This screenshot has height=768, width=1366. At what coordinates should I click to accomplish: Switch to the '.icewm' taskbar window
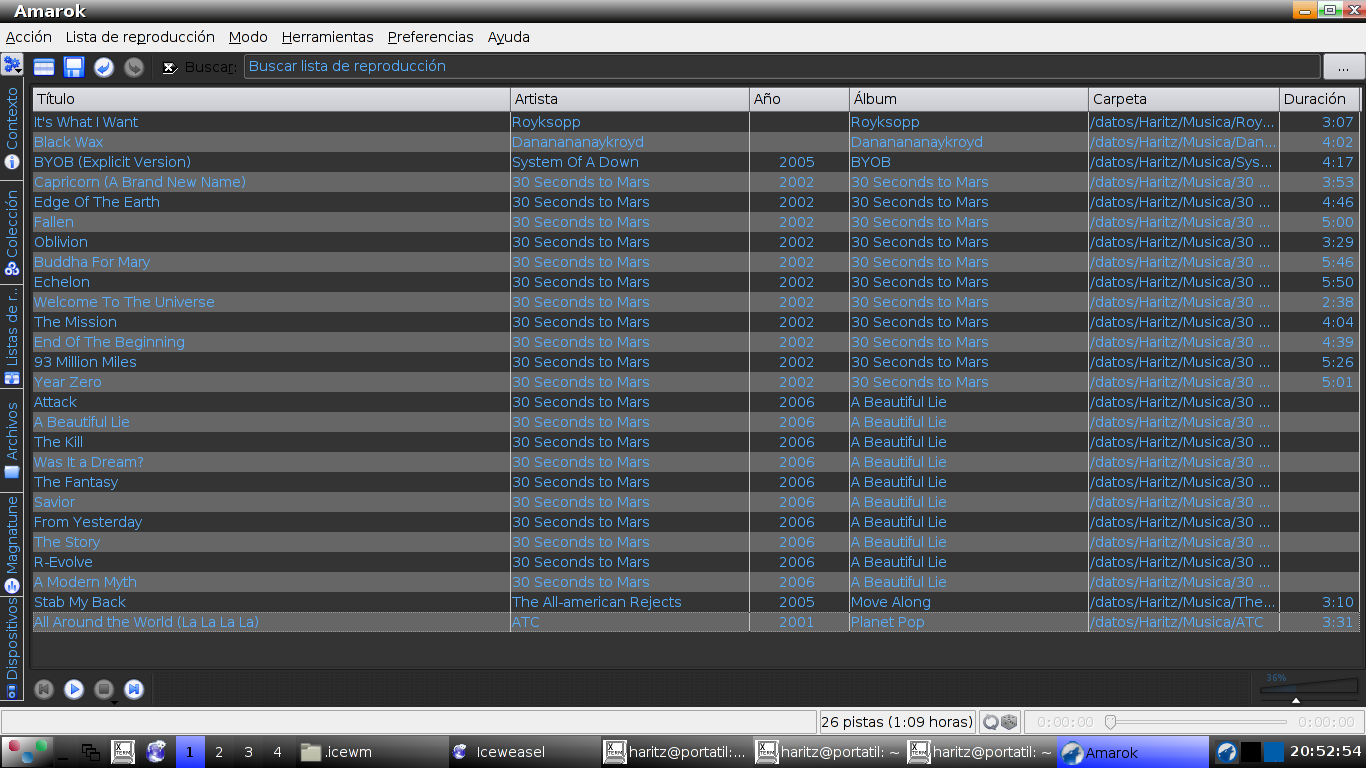tap(372, 752)
